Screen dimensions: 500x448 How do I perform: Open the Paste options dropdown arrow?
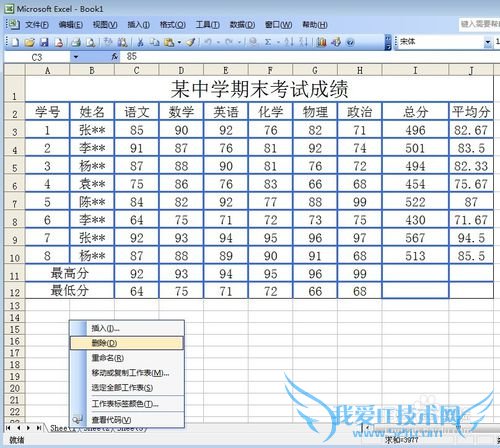pos(179,42)
